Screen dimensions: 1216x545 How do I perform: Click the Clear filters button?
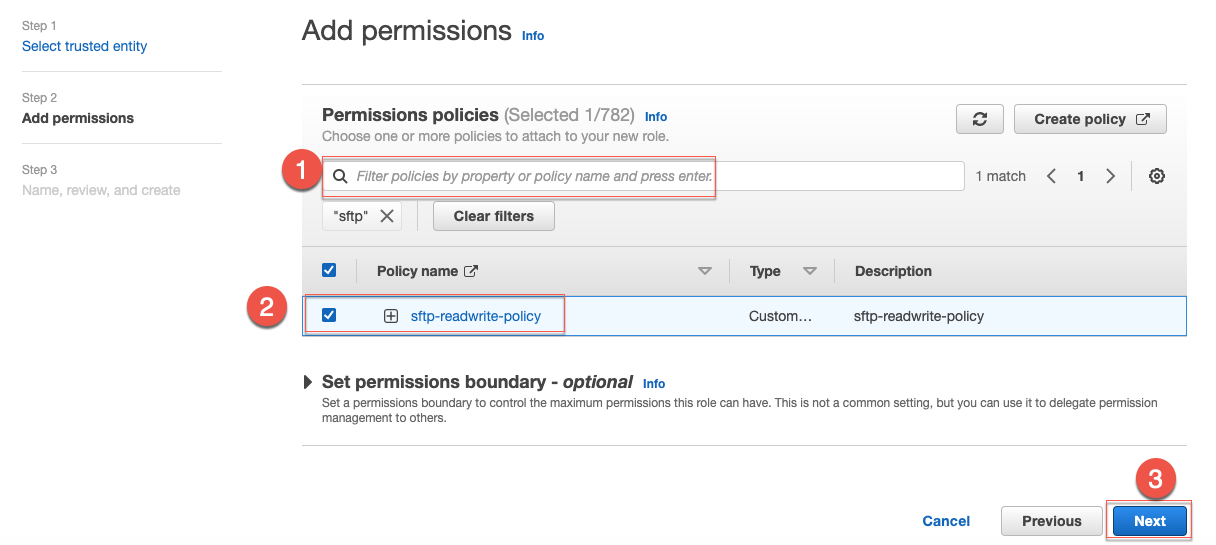click(493, 216)
